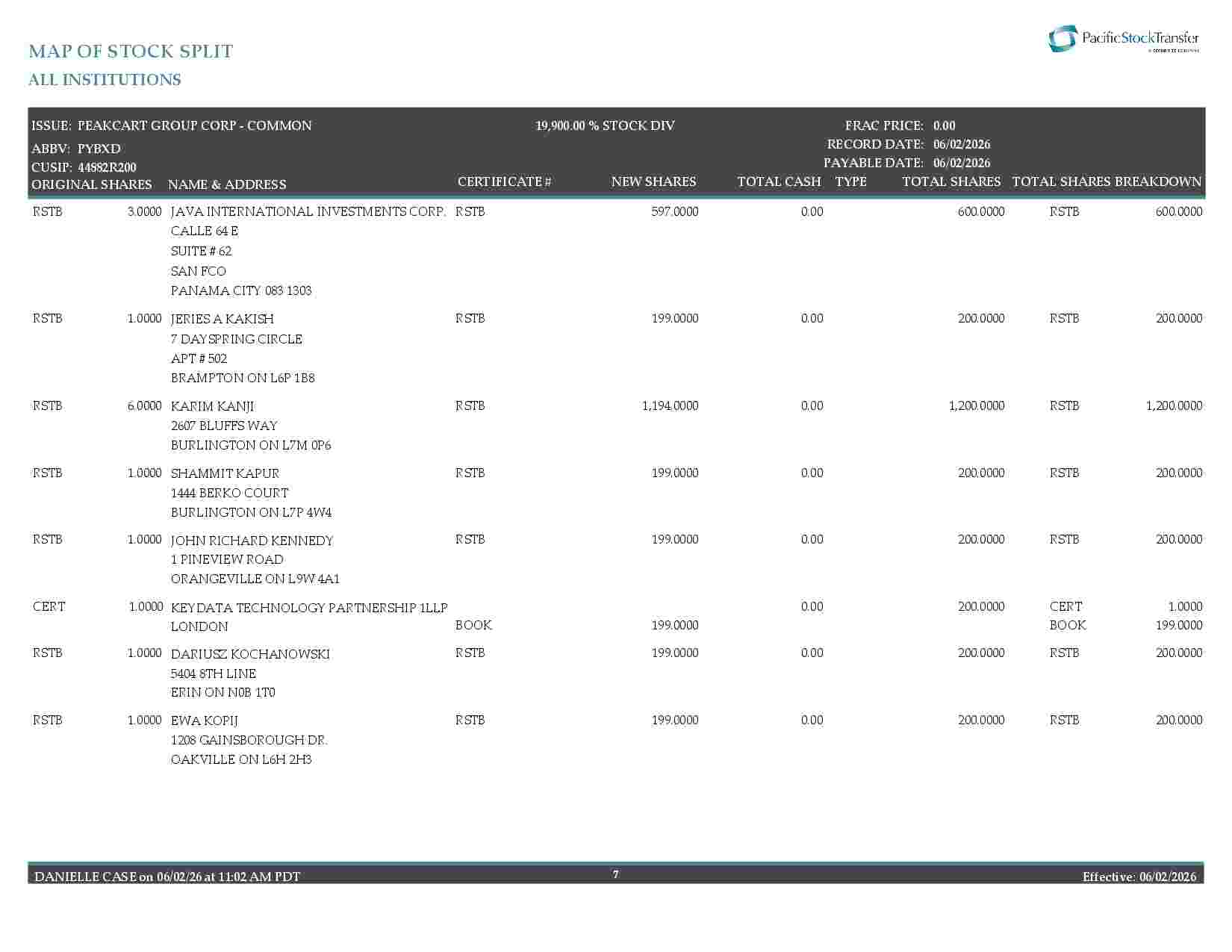Select the FRAC PRICE value 0.00
This screenshot has width=1232, height=952.
tap(945, 125)
